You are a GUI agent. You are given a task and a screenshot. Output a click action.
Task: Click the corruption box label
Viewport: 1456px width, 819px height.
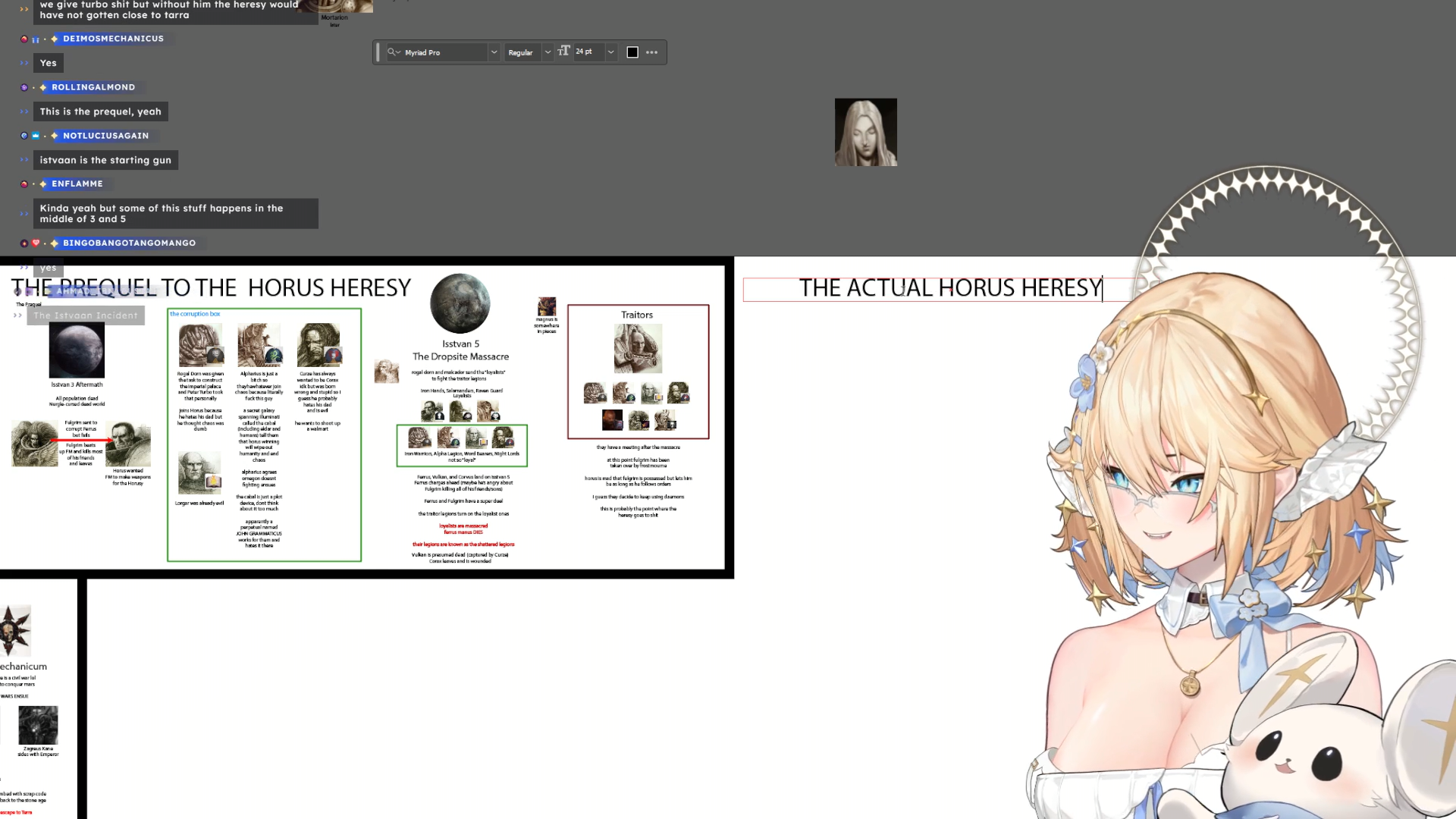point(195,314)
